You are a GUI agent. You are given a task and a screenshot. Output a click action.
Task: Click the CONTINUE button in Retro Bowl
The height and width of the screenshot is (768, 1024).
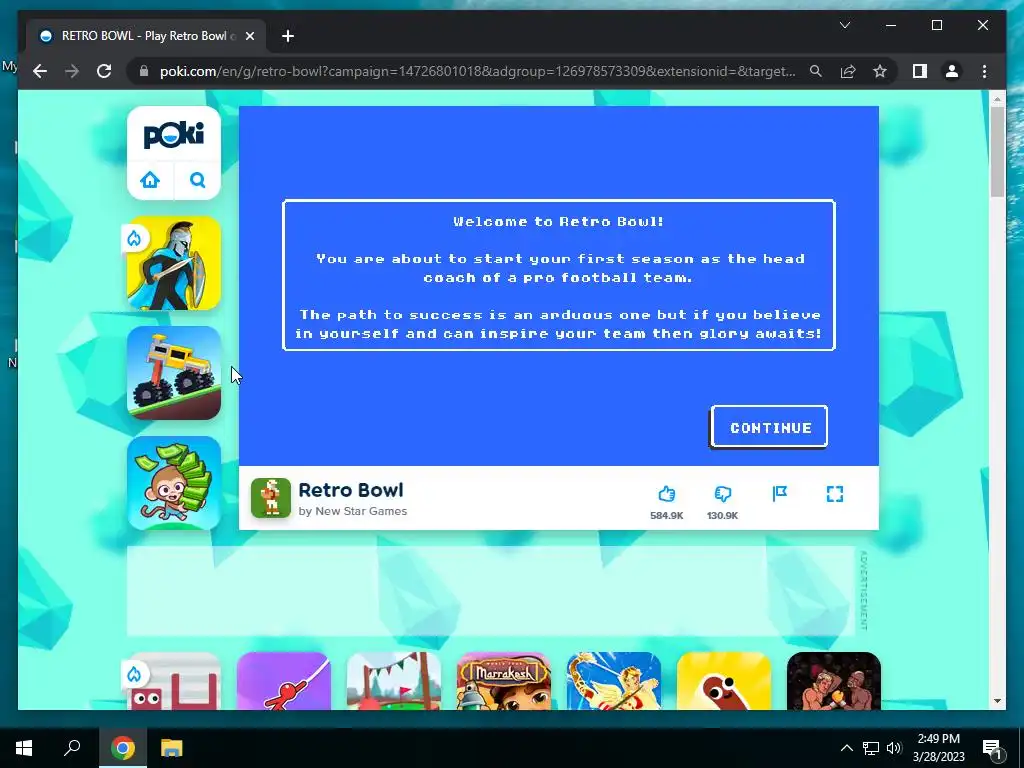(769, 427)
